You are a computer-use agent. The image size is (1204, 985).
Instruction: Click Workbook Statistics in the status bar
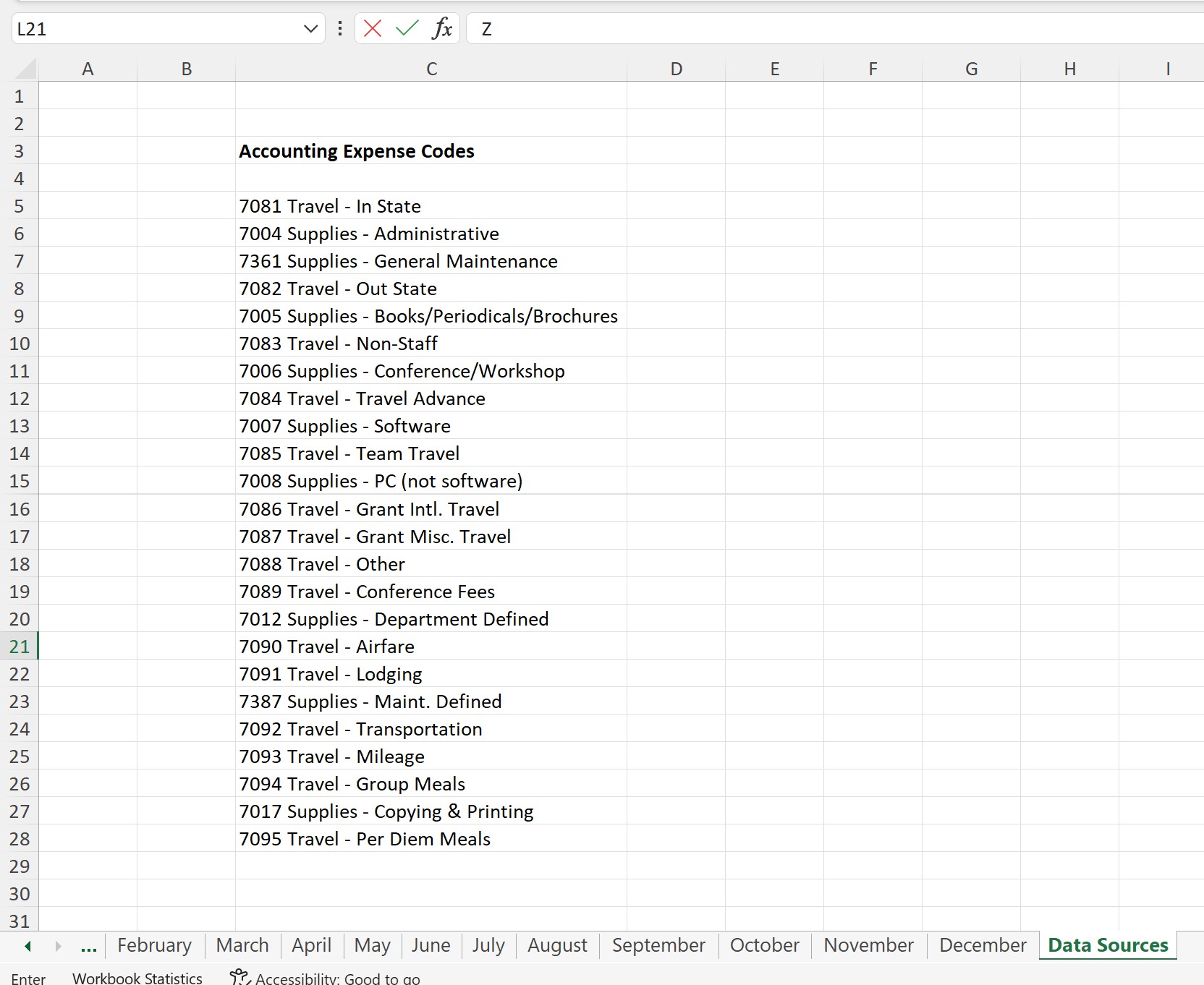click(137, 978)
